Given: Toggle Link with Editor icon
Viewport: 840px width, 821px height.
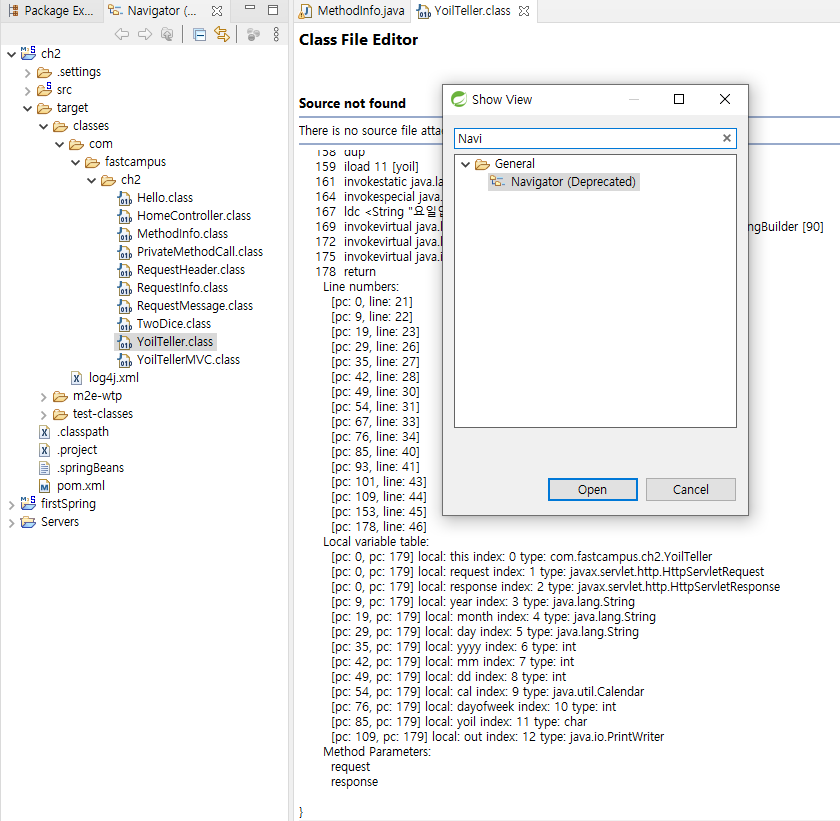Looking at the screenshot, I should pos(222,34).
